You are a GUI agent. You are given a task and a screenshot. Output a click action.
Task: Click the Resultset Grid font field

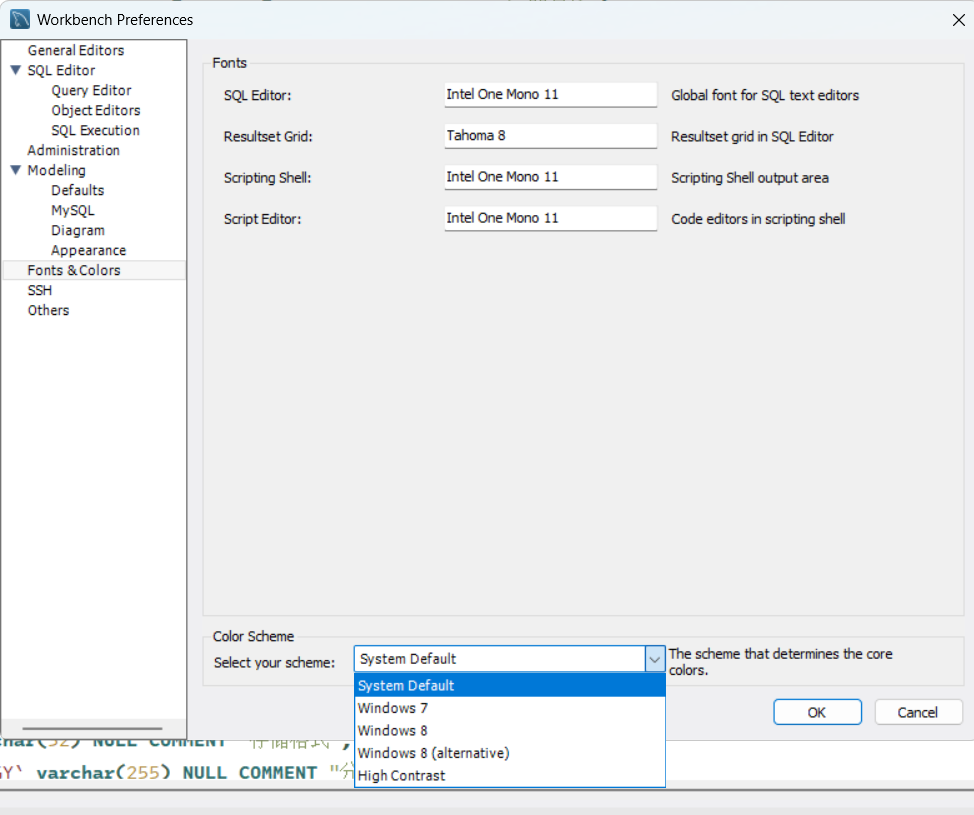tap(550, 136)
